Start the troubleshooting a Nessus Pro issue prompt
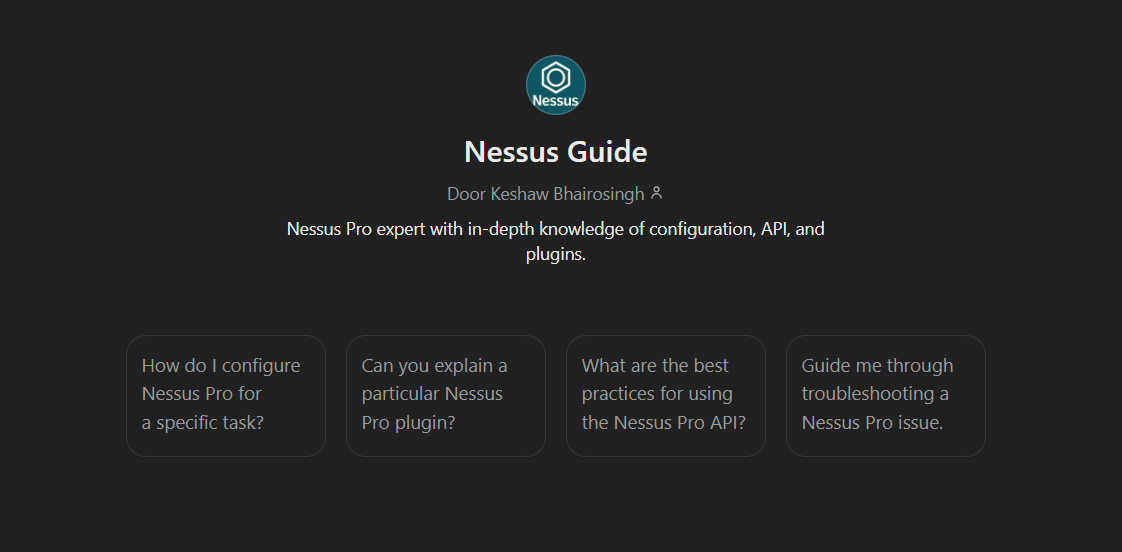This screenshot has height=552, width=1122. click(x=886, y=396)
